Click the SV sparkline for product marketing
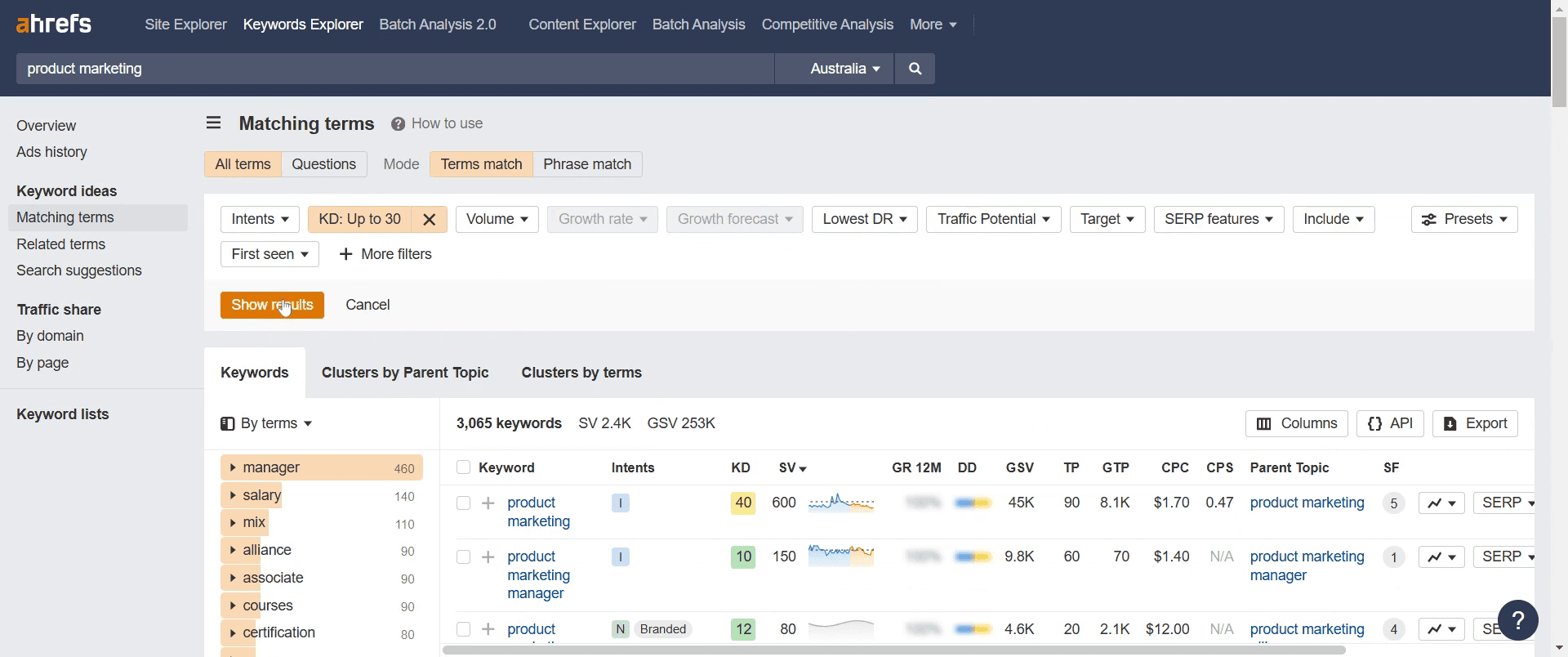The image size is (1568, 657). point(841,503)
